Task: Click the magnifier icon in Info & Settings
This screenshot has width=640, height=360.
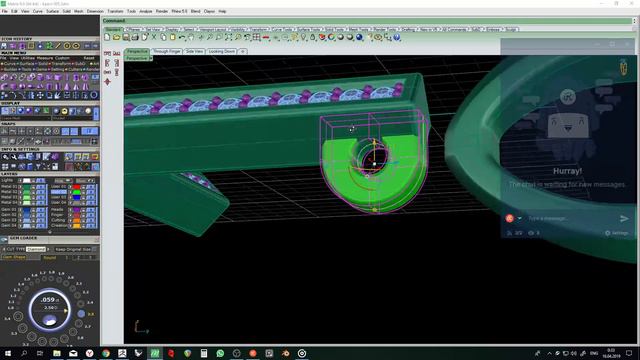Action: [5, 157]
